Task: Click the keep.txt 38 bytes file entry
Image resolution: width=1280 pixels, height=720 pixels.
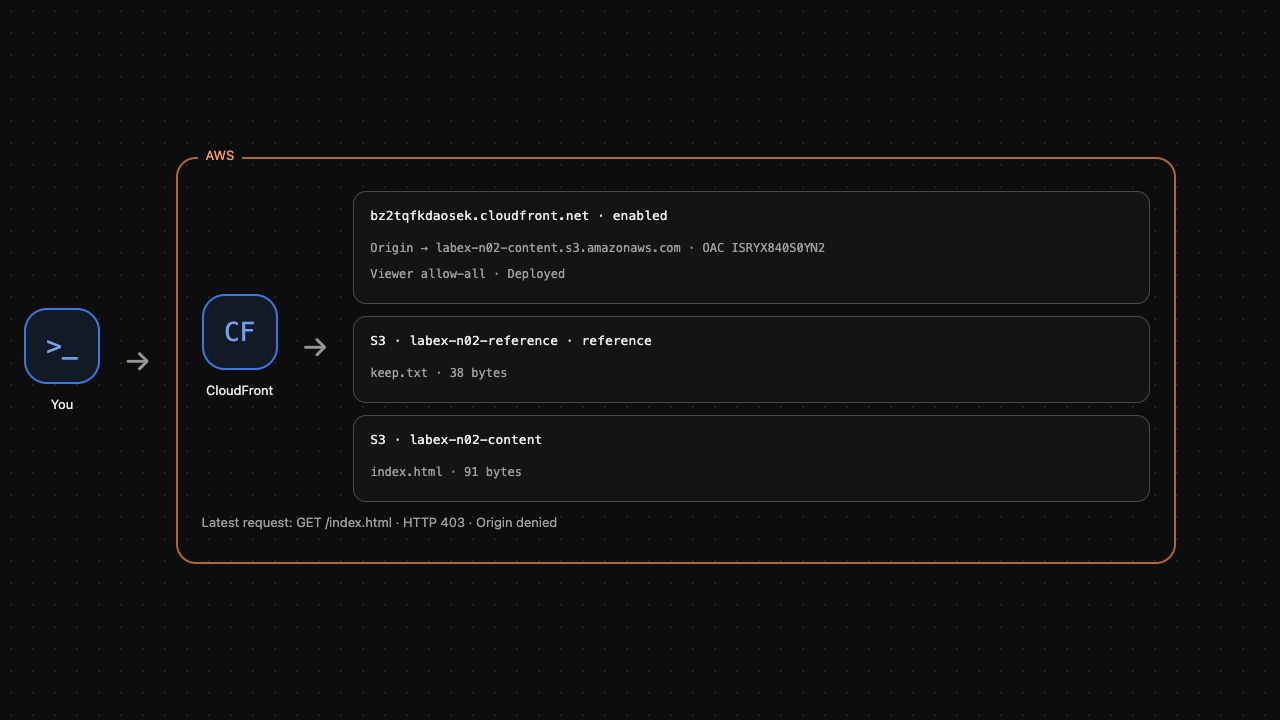Action: (438, 373)
